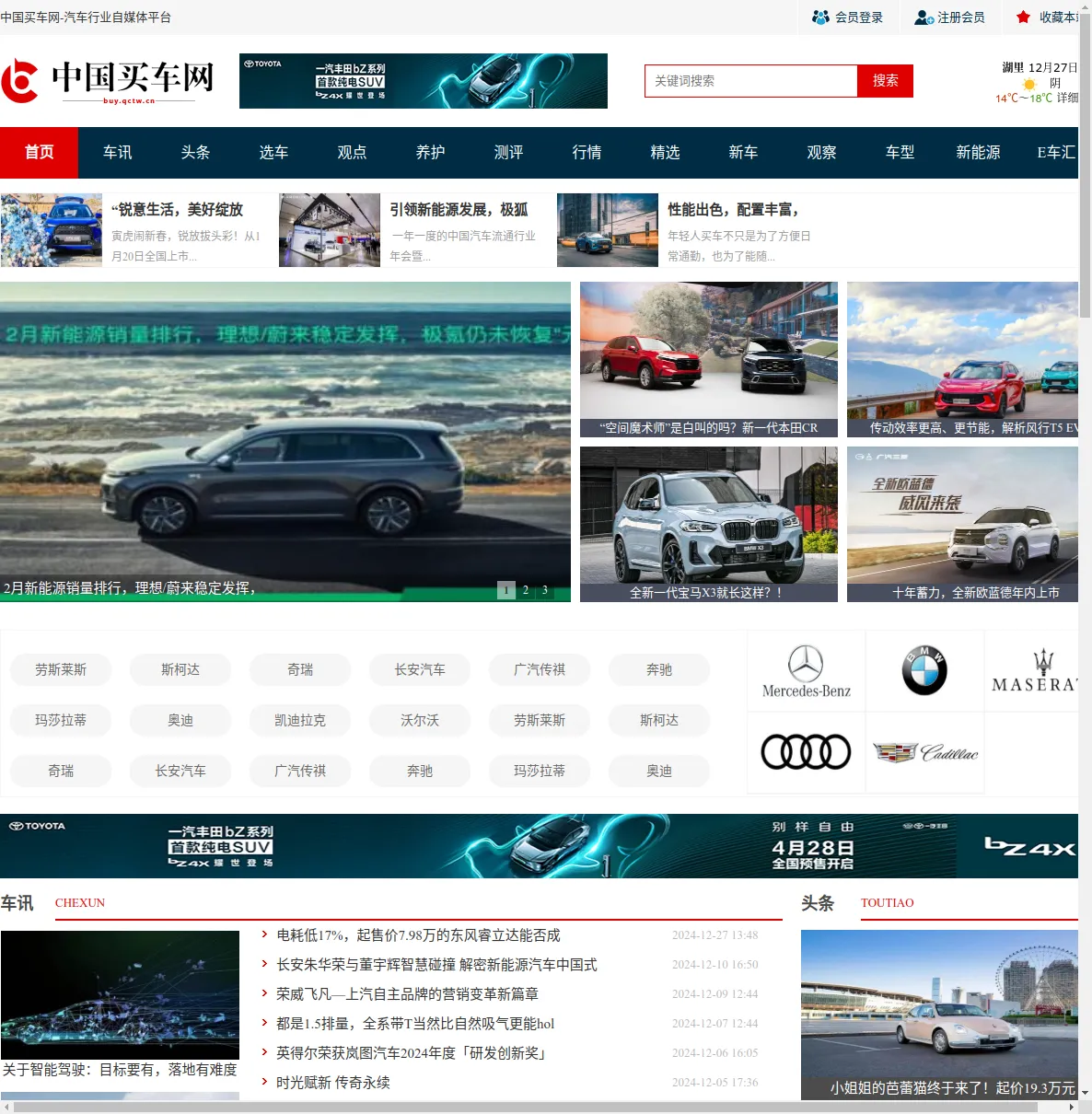Open the Maserati brand logo

[1035, 671]
